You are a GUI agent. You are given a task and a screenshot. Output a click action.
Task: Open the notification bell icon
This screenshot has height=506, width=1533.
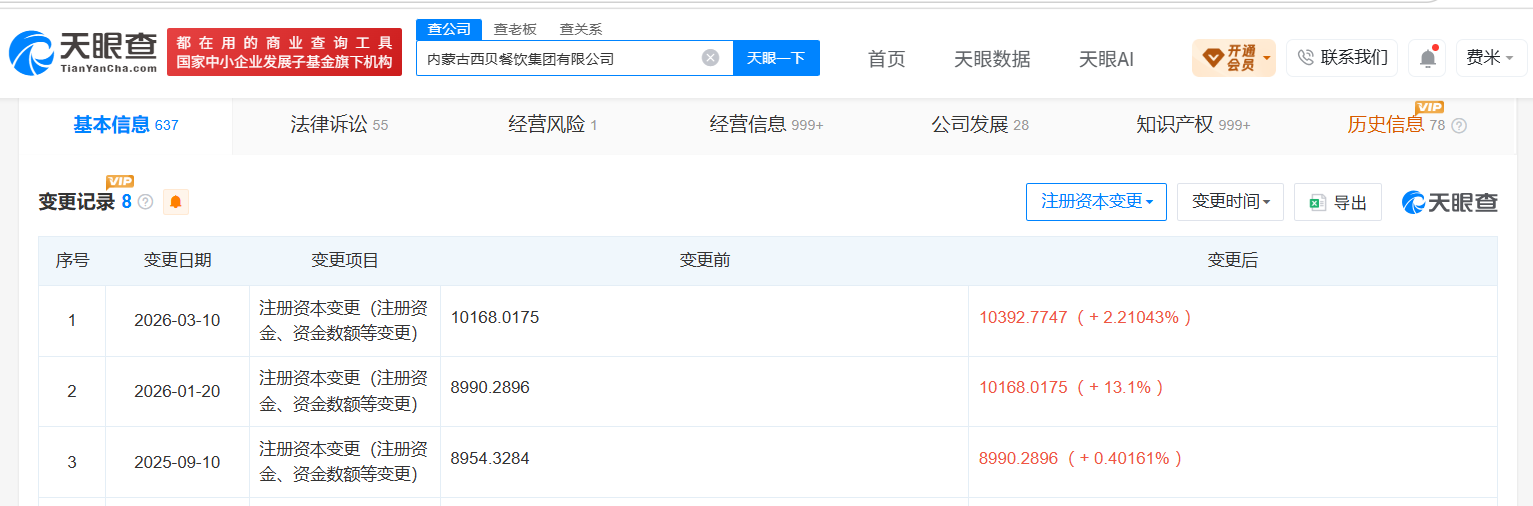tap(1427, 58)
